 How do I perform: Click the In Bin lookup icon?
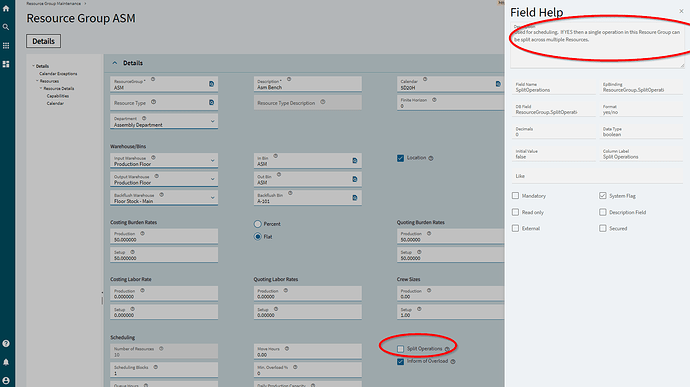(x=355, y=161)
